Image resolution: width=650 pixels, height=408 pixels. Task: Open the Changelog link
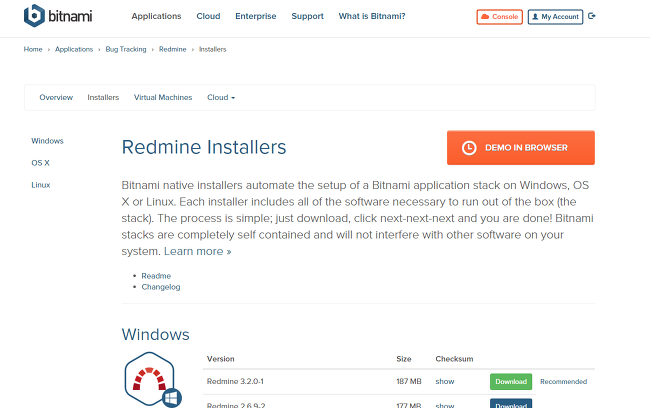(x=161, y=287)
